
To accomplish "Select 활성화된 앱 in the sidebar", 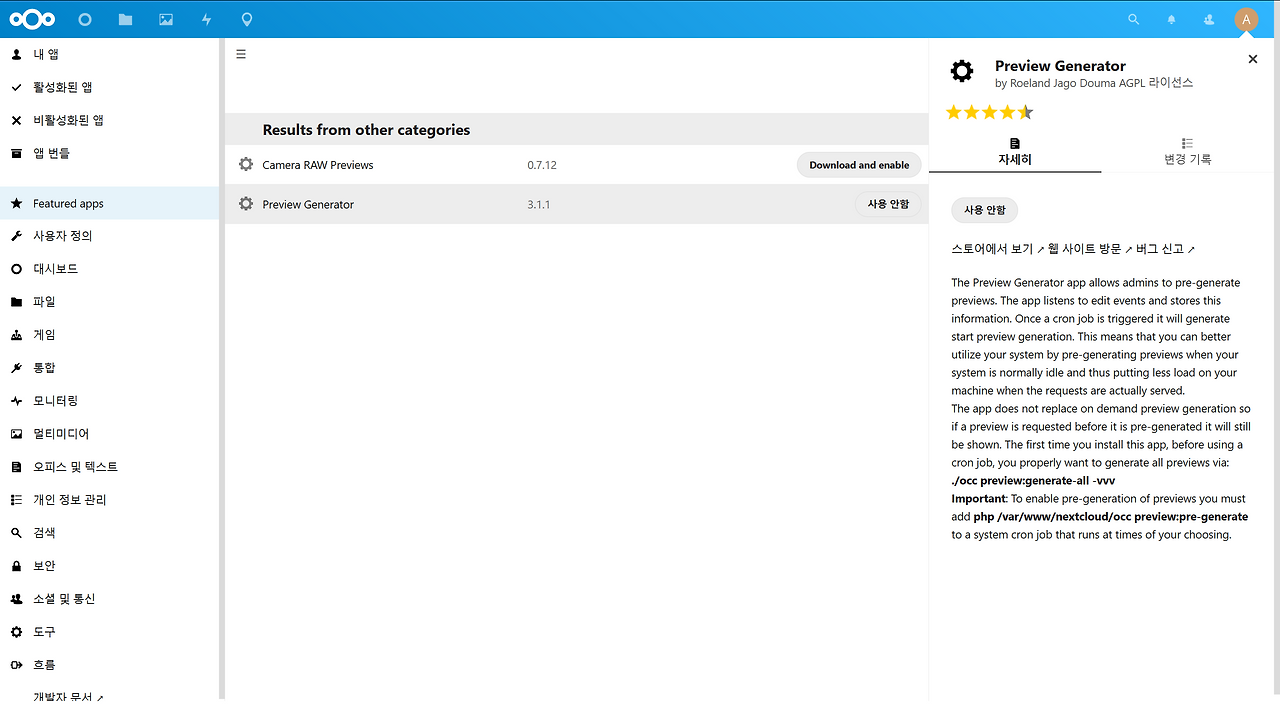I will (x=109, y=87).
